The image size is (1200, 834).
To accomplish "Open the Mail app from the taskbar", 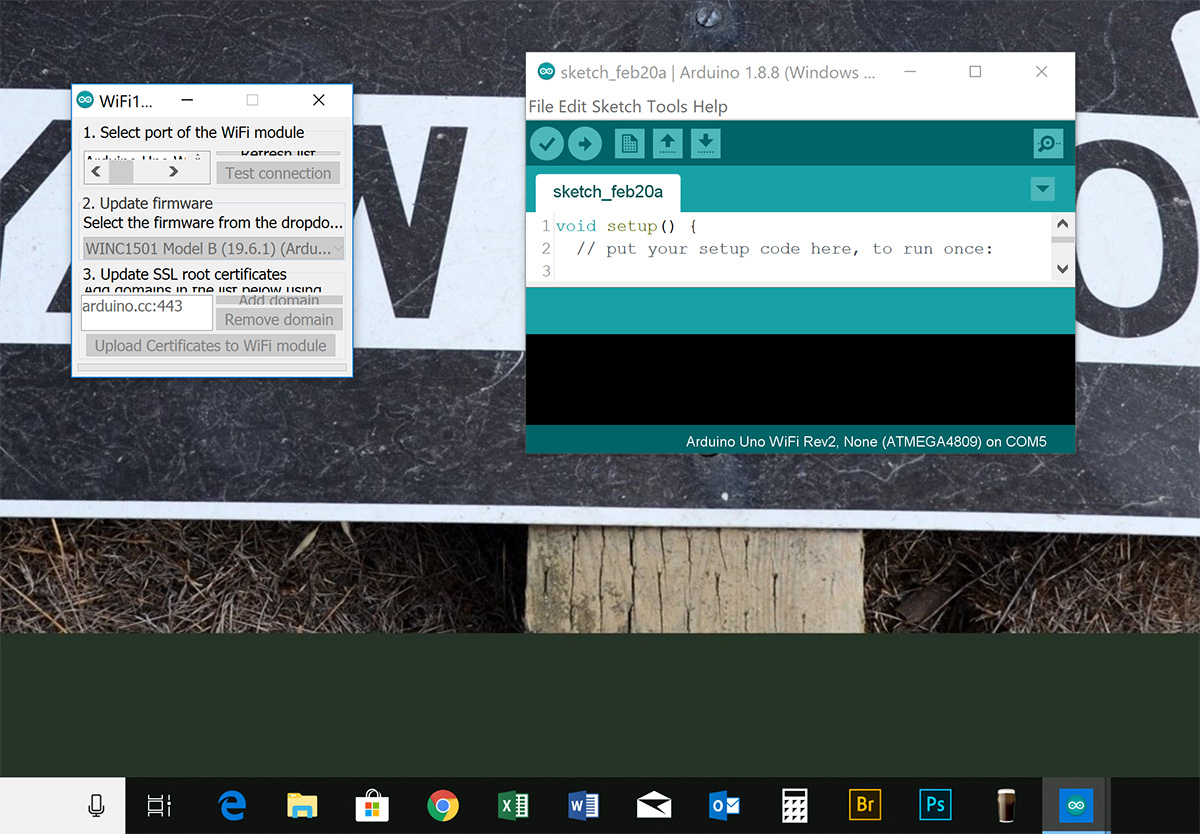I will [x=654, y=805].
